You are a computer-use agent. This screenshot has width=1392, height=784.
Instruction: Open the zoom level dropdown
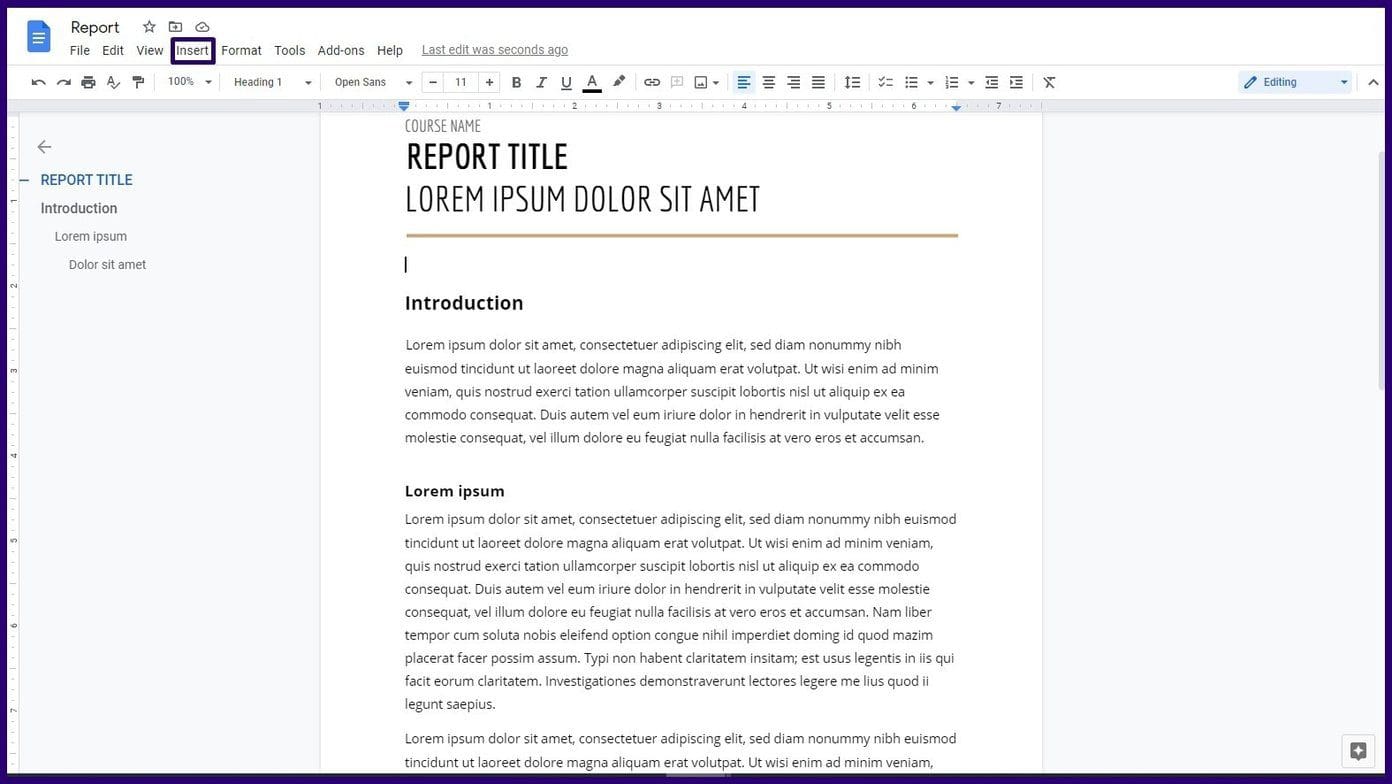[x=189, y=82]
